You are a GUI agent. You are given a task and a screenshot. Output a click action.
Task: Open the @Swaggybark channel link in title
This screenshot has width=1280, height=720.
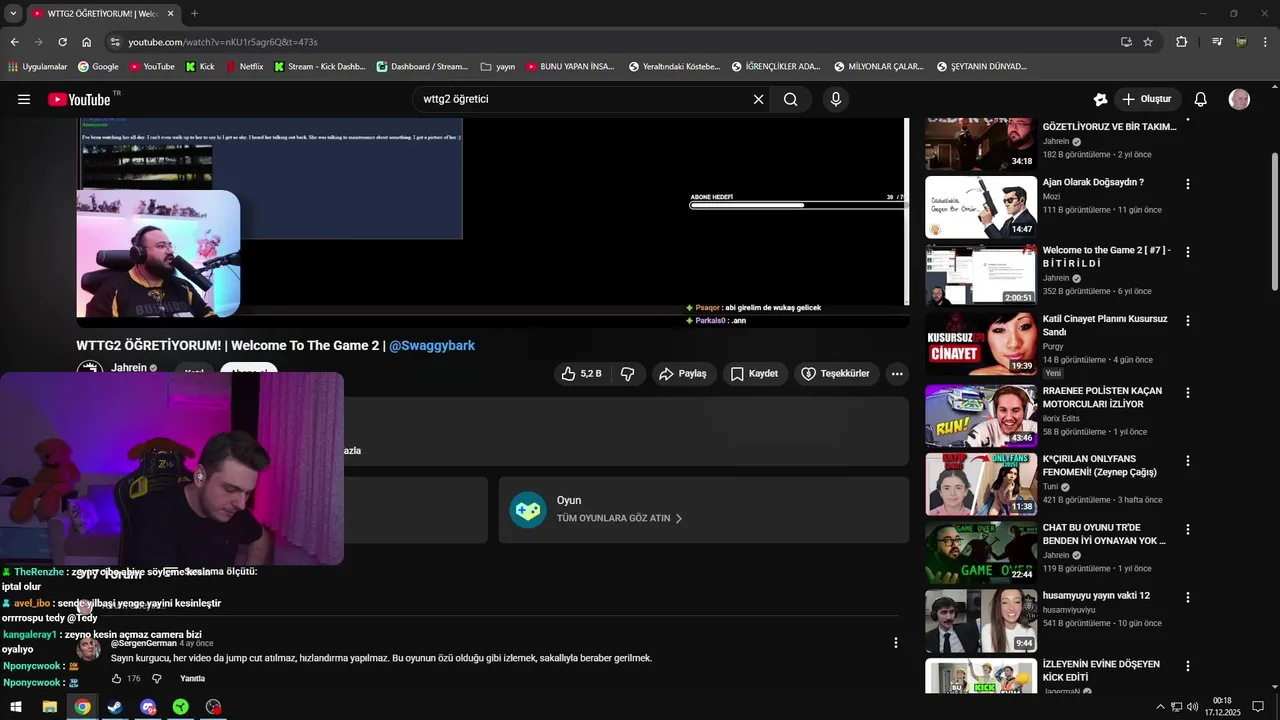pos(432,345)
